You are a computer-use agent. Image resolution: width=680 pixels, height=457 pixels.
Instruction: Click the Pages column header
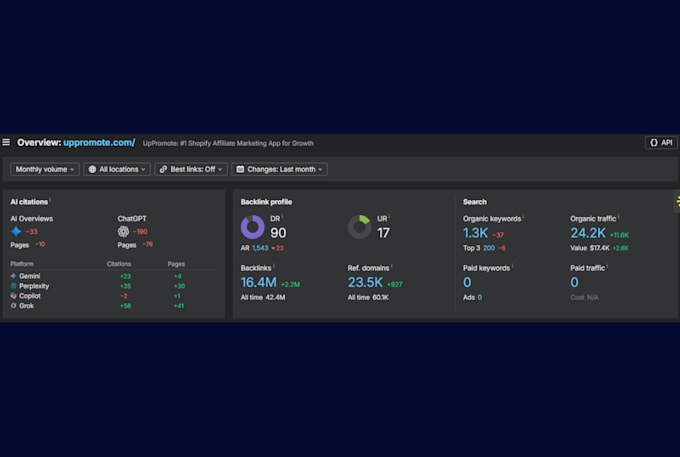(176, 264)
